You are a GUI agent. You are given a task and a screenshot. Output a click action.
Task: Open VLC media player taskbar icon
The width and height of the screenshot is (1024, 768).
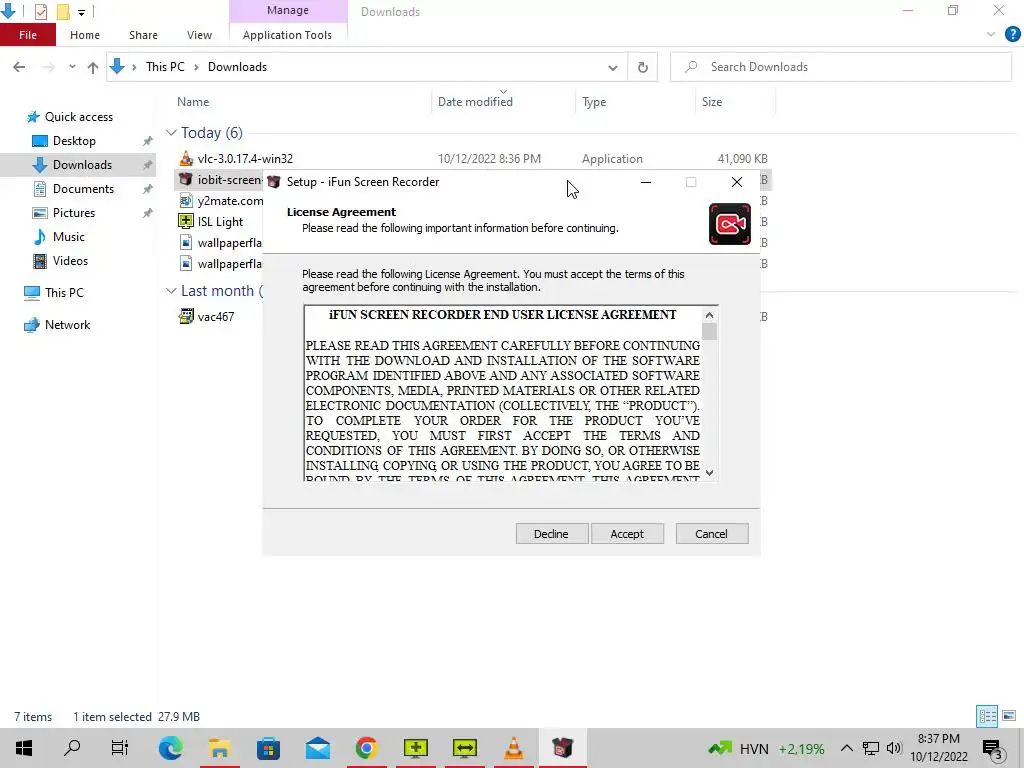[x=514, y=748]
